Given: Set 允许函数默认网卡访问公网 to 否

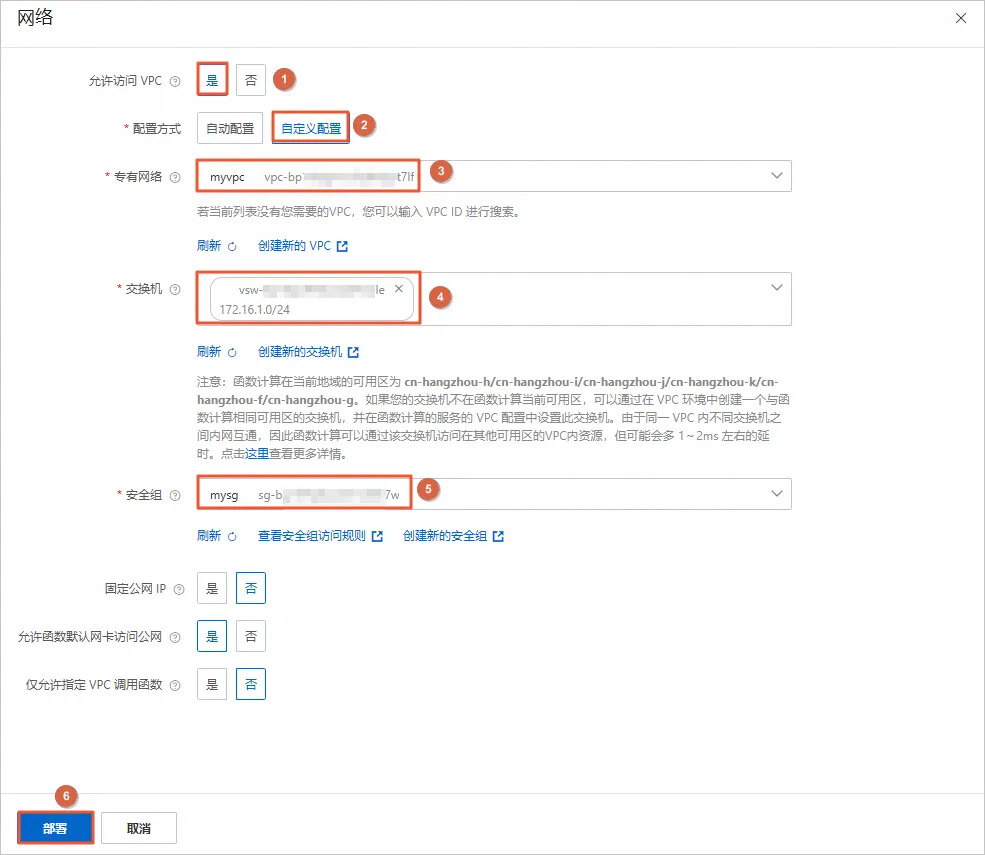Looking at the screenshot, I should [251, 636].
